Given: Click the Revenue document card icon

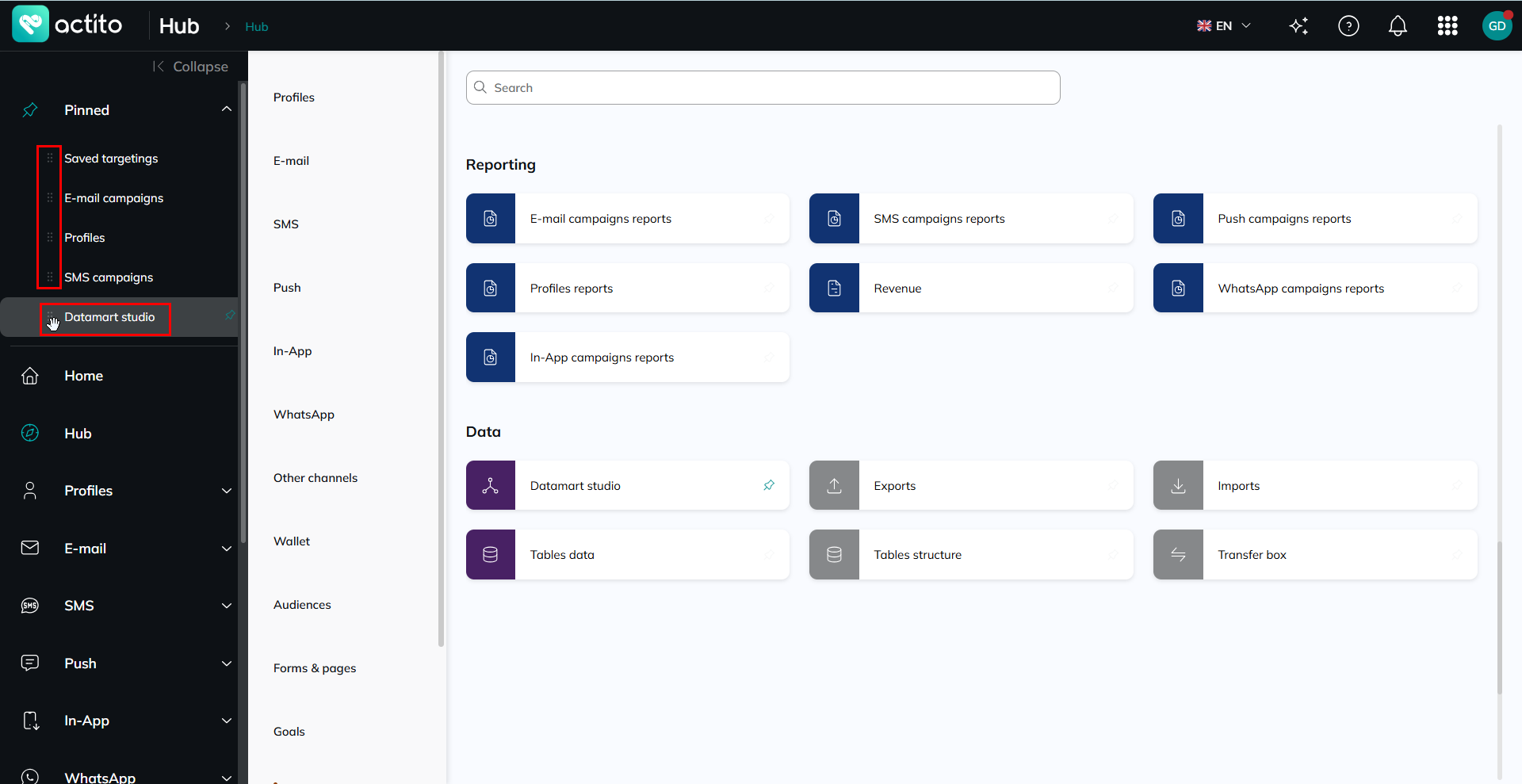Looking at the screenshot, I should (x=834, y=288).
